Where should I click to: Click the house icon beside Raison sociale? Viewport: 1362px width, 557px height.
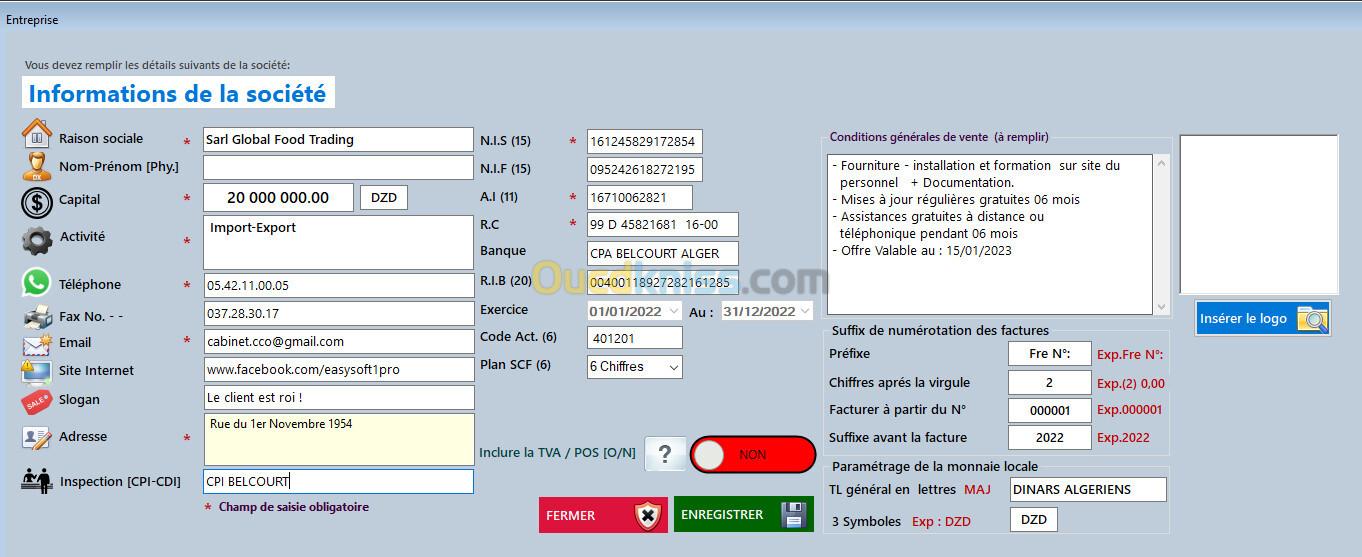(x=37, y=134)
